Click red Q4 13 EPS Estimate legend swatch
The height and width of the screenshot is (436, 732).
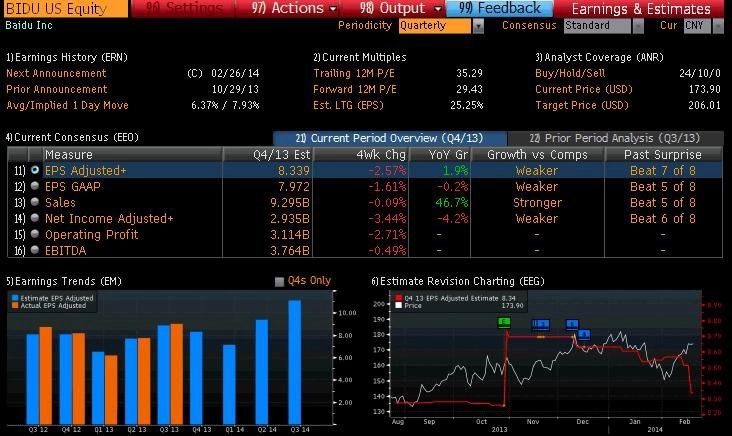coord(398,298)
